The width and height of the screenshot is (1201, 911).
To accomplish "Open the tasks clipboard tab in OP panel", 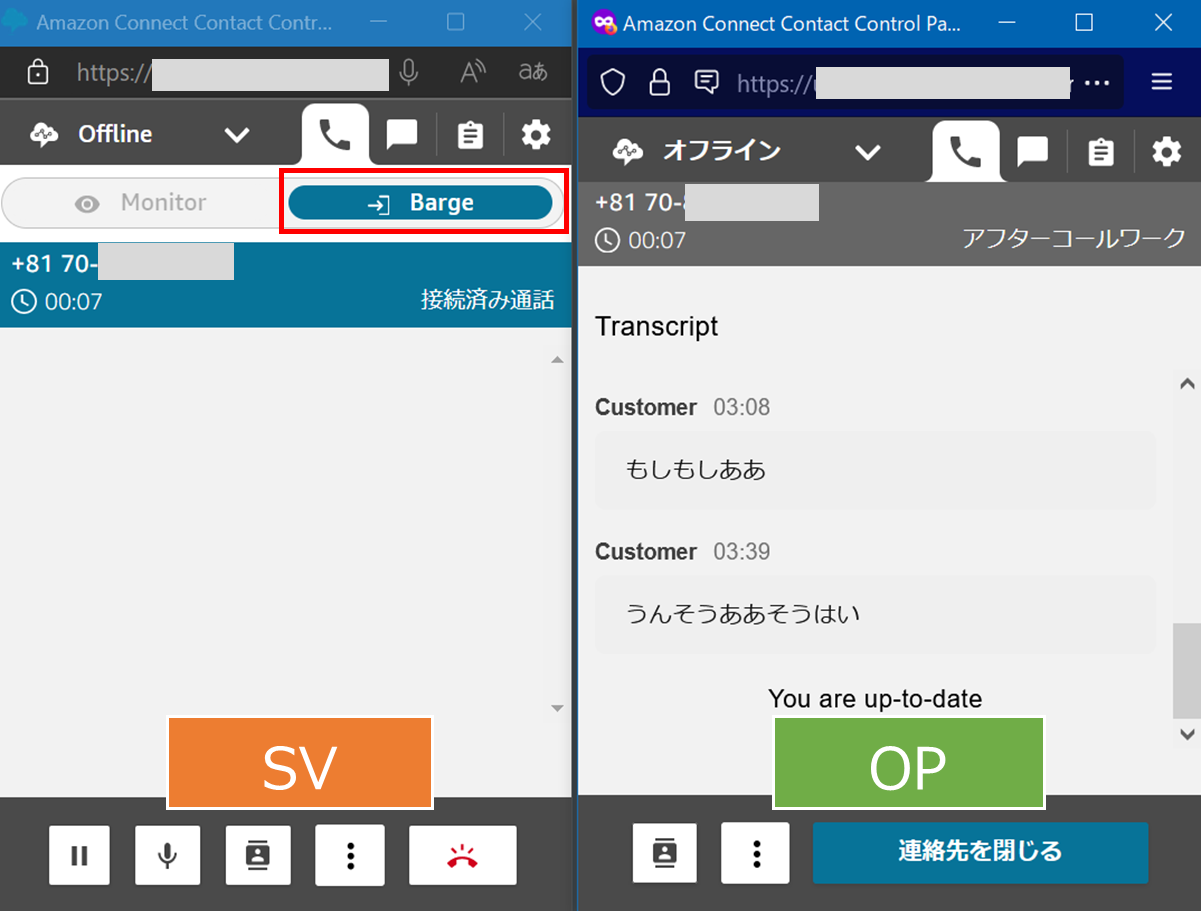I will 1100,152.
